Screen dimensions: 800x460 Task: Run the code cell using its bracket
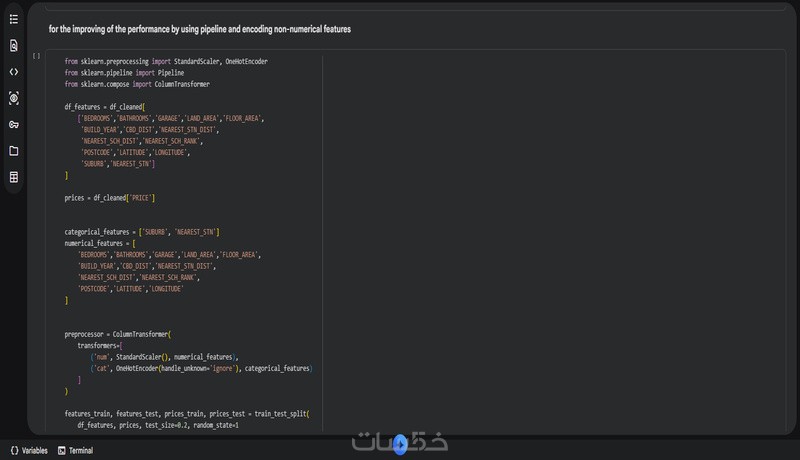coord(36,56)
